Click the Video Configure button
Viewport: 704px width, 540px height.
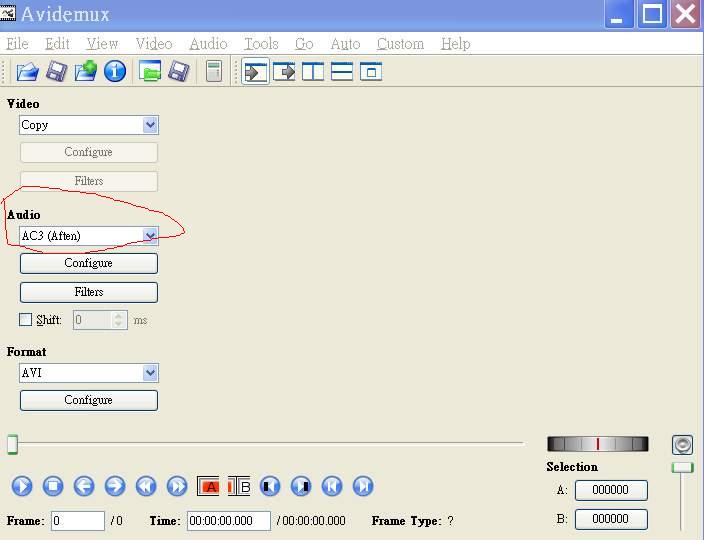[x=89, y=152]
